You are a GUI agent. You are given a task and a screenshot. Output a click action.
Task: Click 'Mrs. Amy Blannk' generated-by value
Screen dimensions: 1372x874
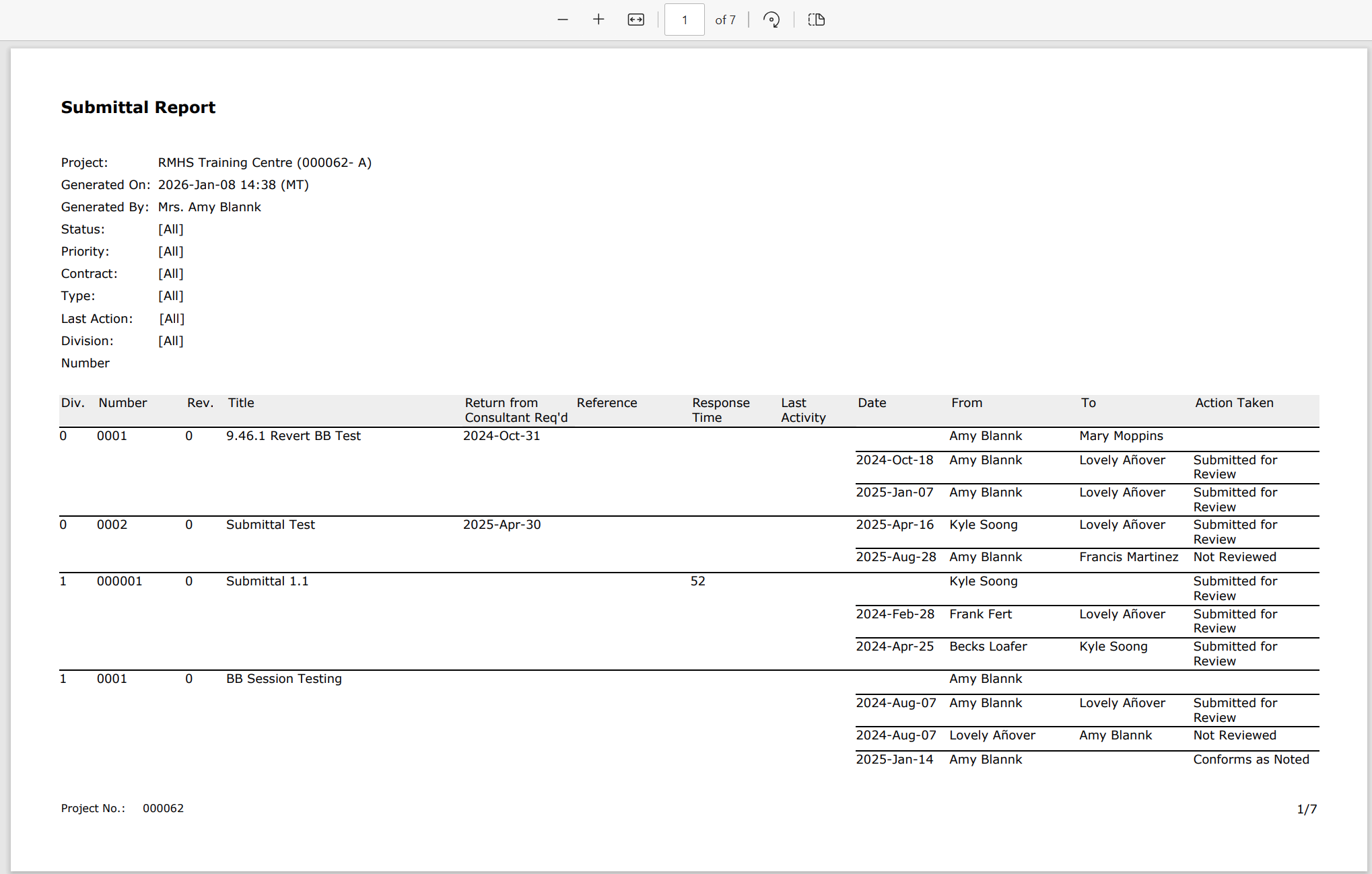click(209, 207)
